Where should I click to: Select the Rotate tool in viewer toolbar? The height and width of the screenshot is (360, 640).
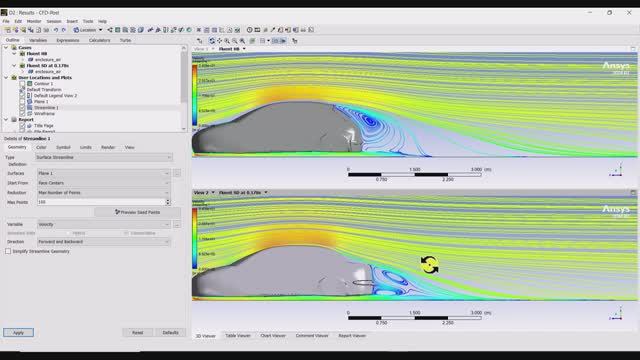(212, 41)
